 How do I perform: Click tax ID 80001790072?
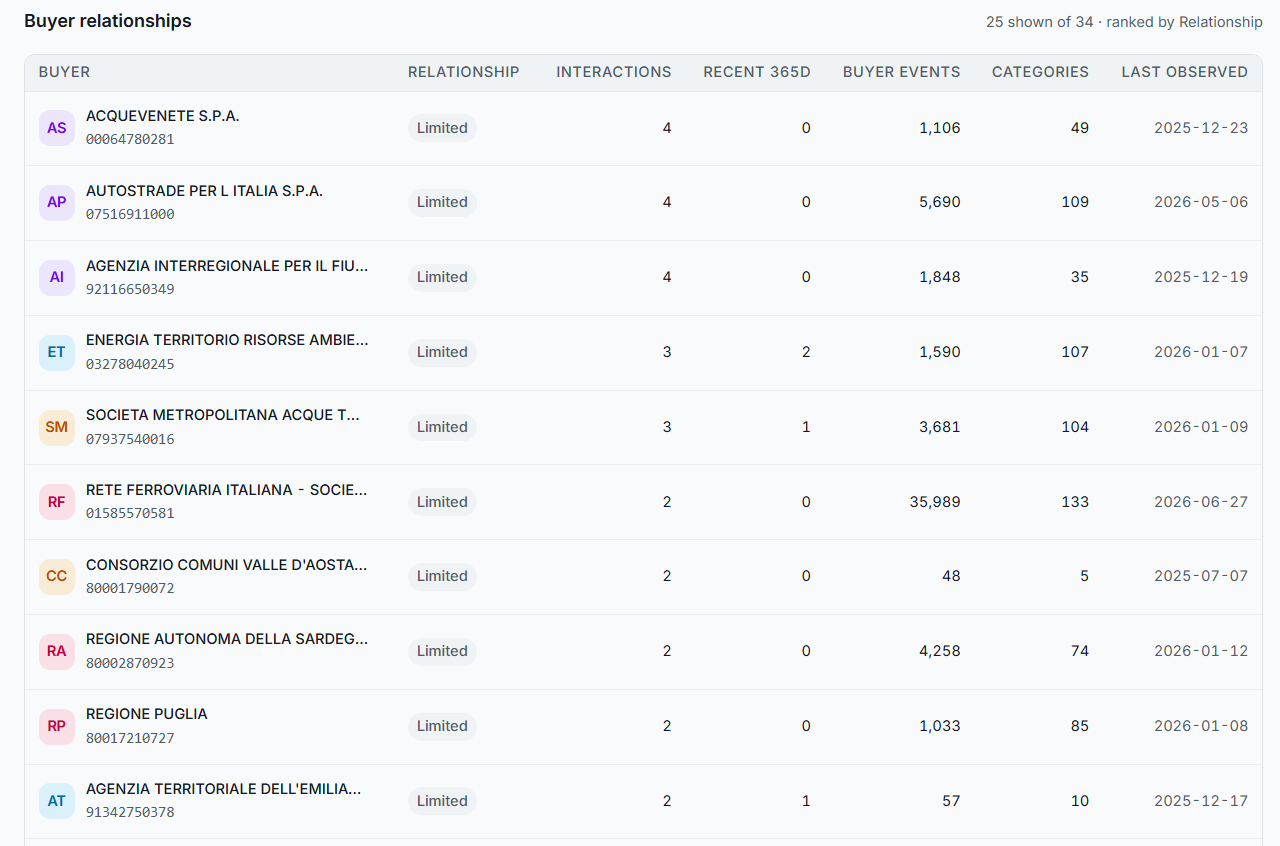click(x=130, y=589)
